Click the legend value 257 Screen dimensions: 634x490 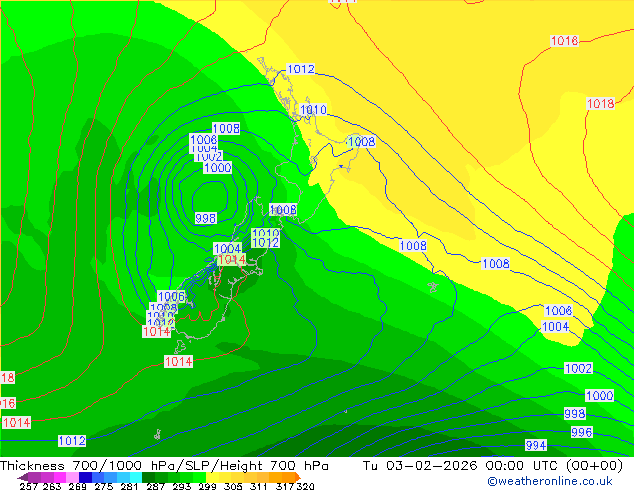(28, 486)
